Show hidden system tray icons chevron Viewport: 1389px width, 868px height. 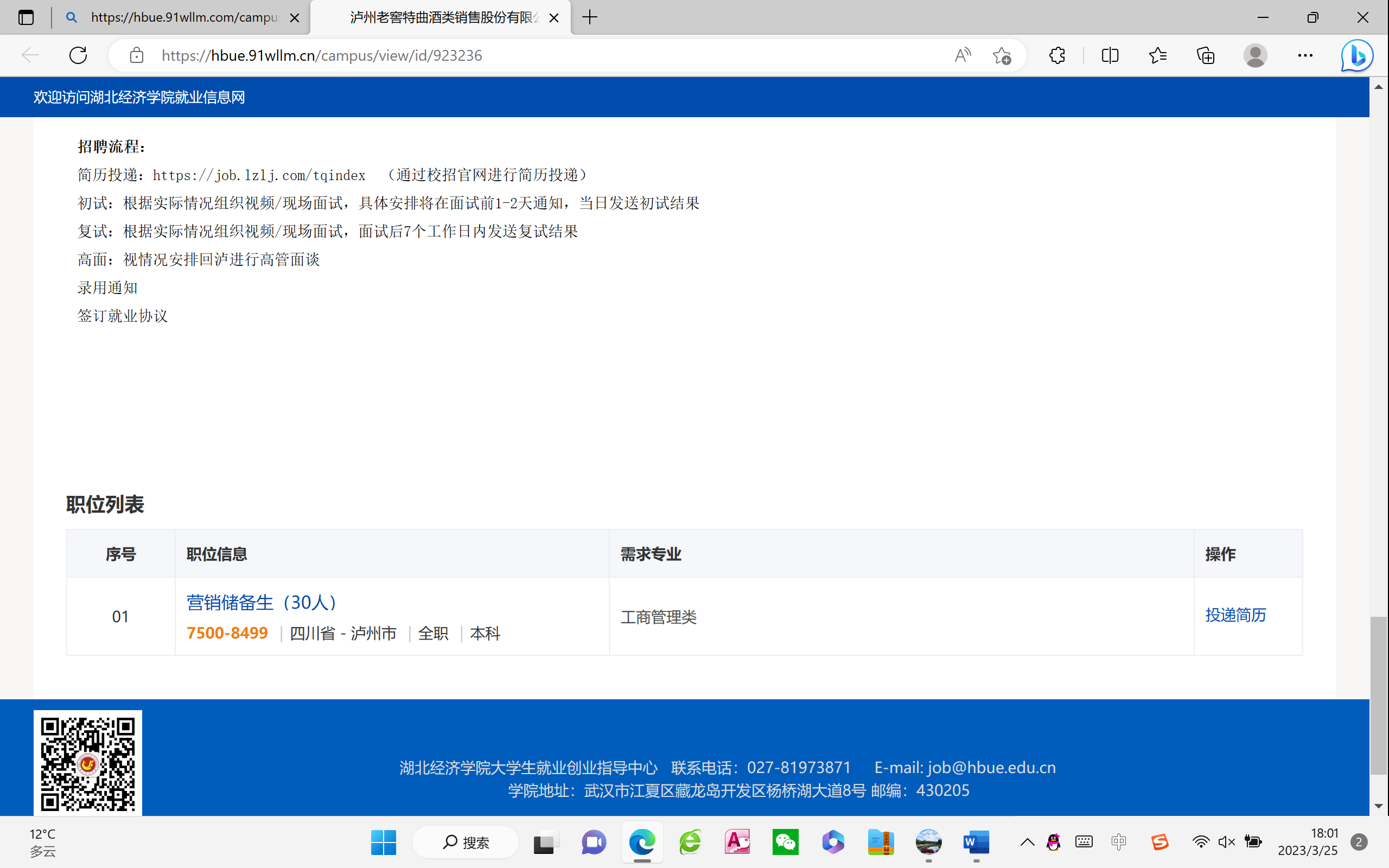(1028, 842)
